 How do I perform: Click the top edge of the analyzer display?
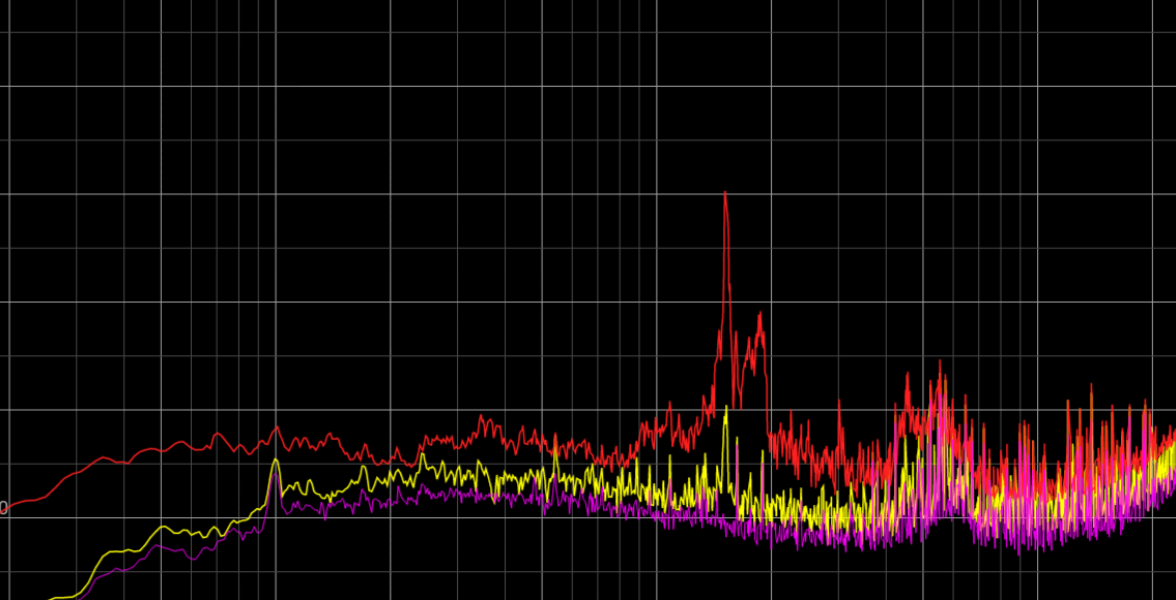point(588,3)
